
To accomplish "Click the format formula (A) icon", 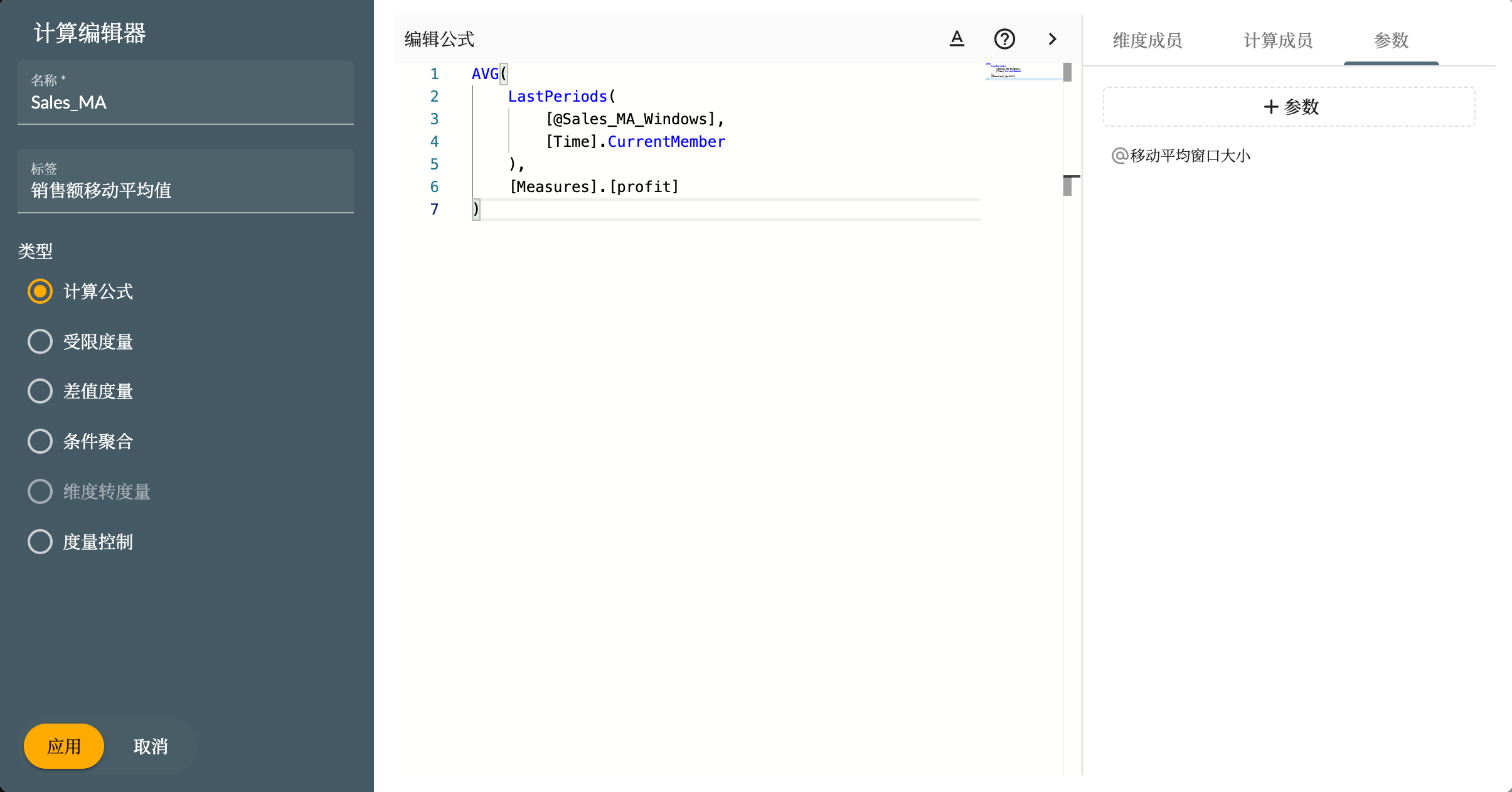I will pos(957,39).
